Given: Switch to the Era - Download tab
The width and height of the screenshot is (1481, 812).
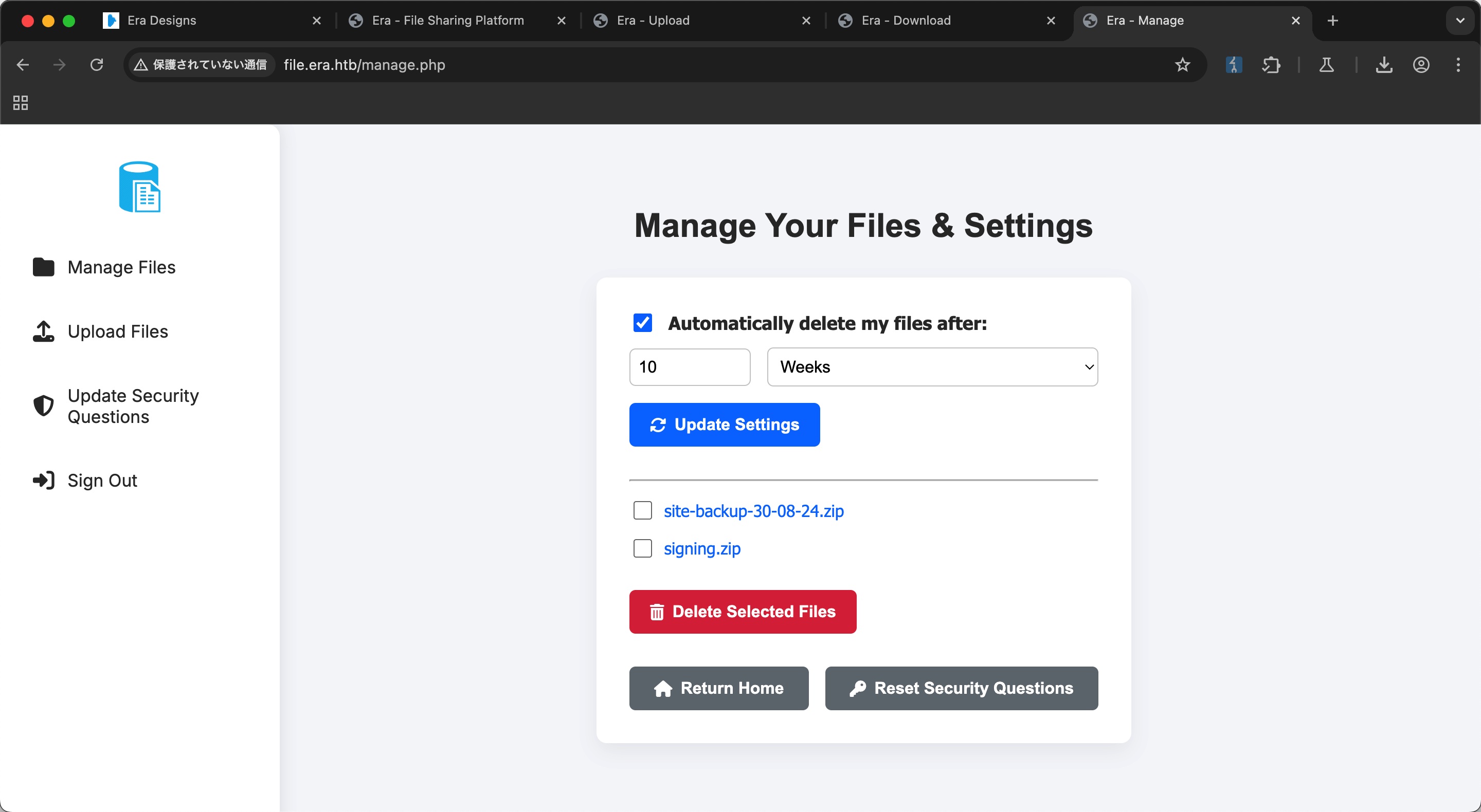Looking at the screenshot, I should pyautogui.click(x=906, y=21).
